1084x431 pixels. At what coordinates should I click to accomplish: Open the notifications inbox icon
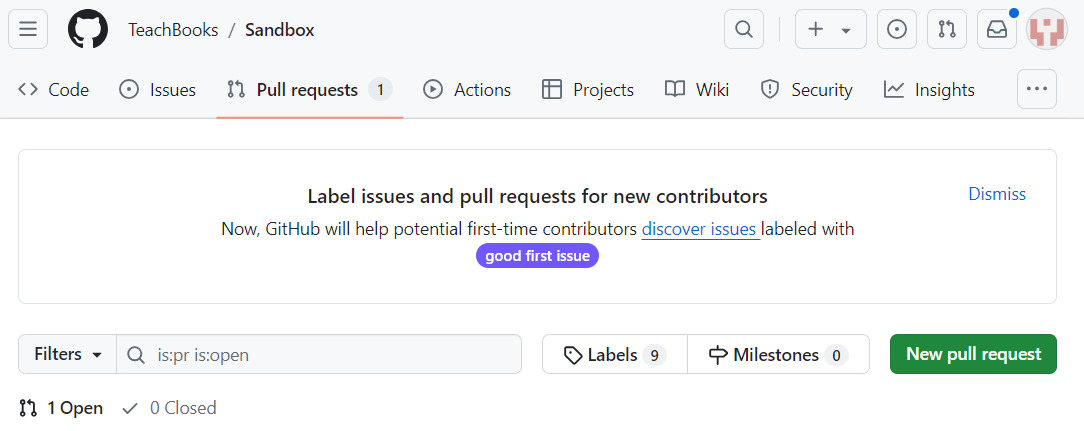997,29
